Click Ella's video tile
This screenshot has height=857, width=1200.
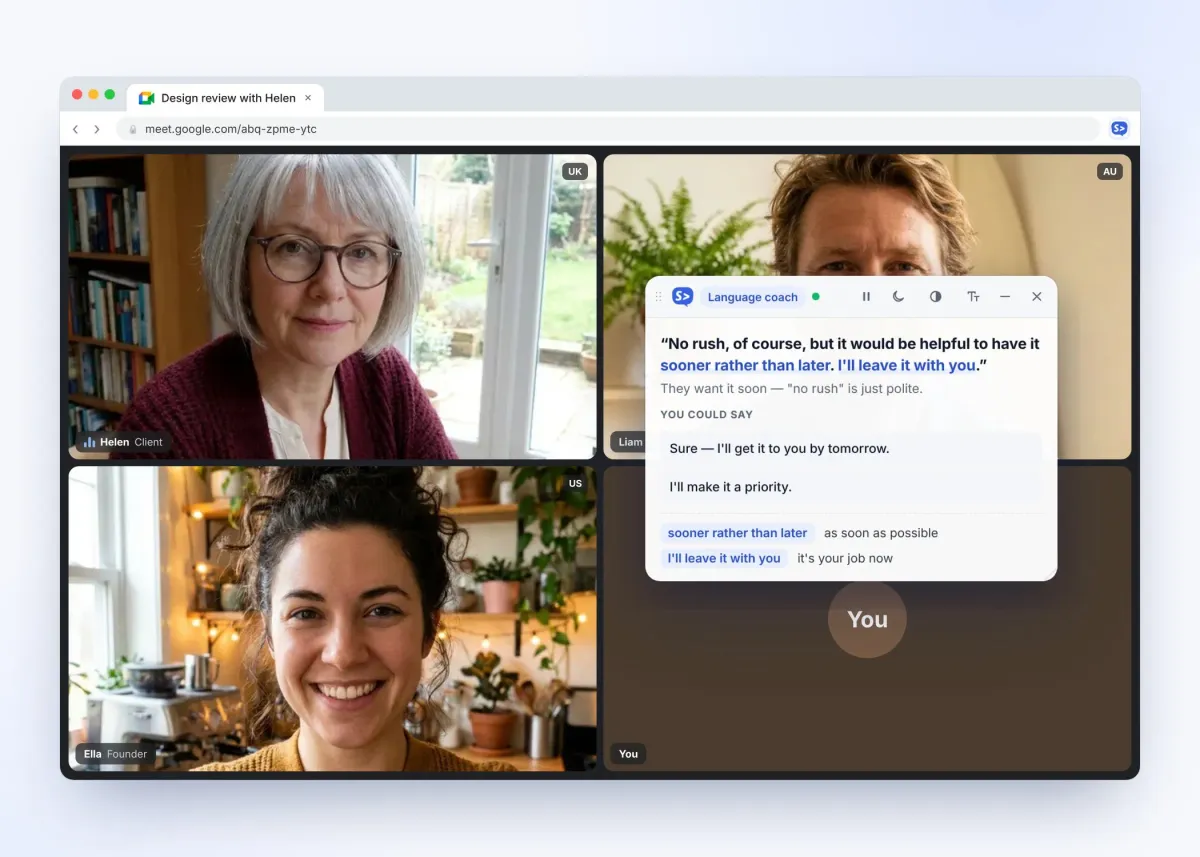[332, 618]
